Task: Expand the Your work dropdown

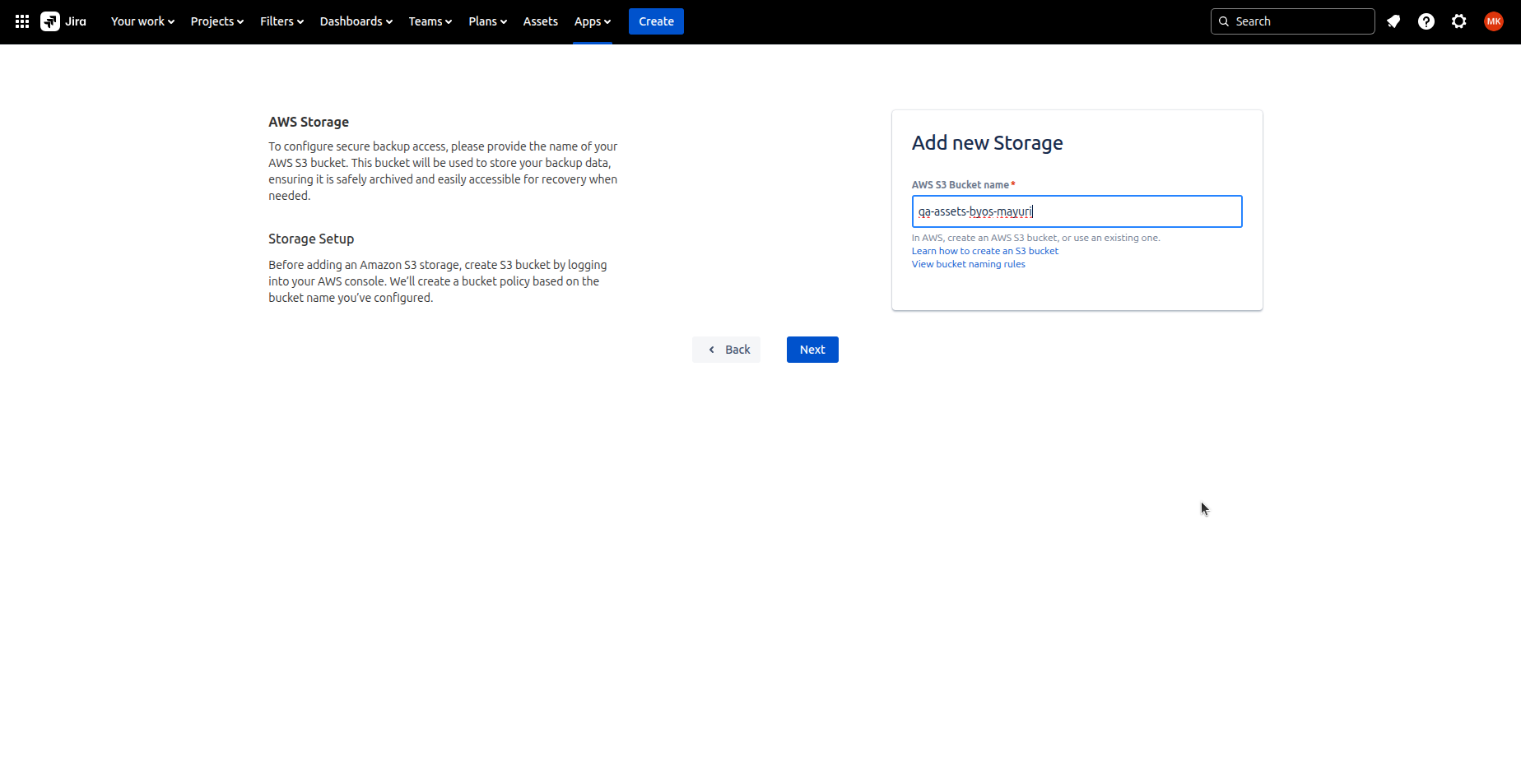Action: (142, 21)
